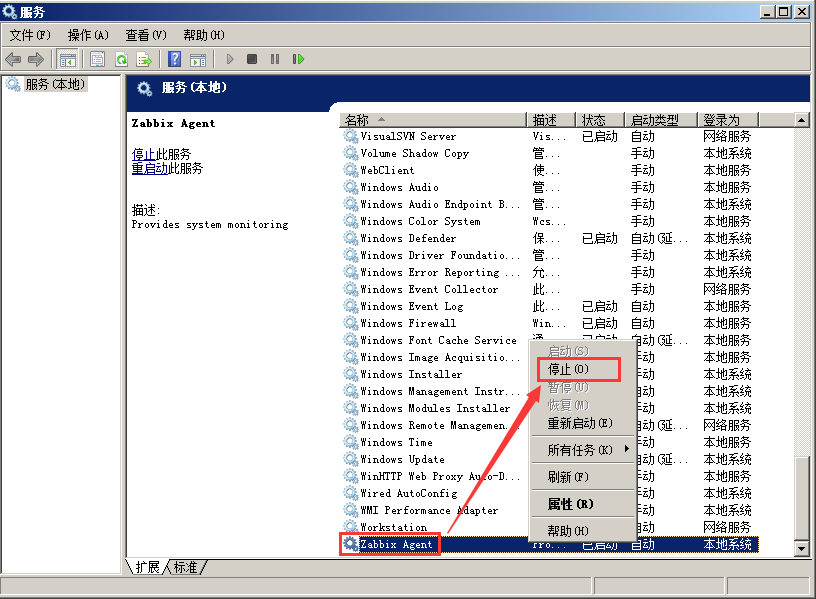This screenshot has height=599, width=816.
Task: Open the Properties toolbar icon
Action: pos(97,59)
